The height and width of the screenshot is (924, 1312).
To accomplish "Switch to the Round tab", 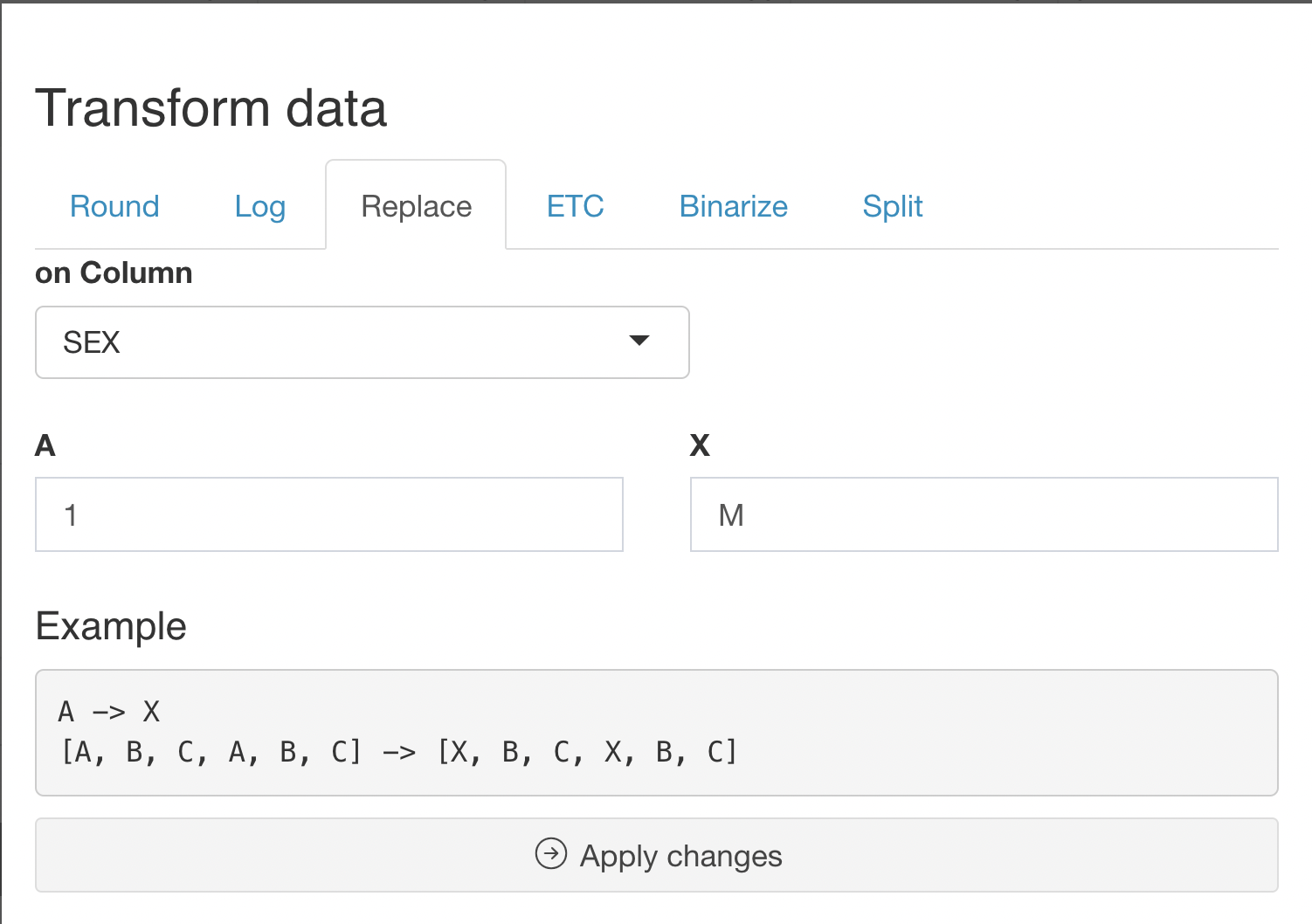I will pyautogui.click(x=114, y=206).
